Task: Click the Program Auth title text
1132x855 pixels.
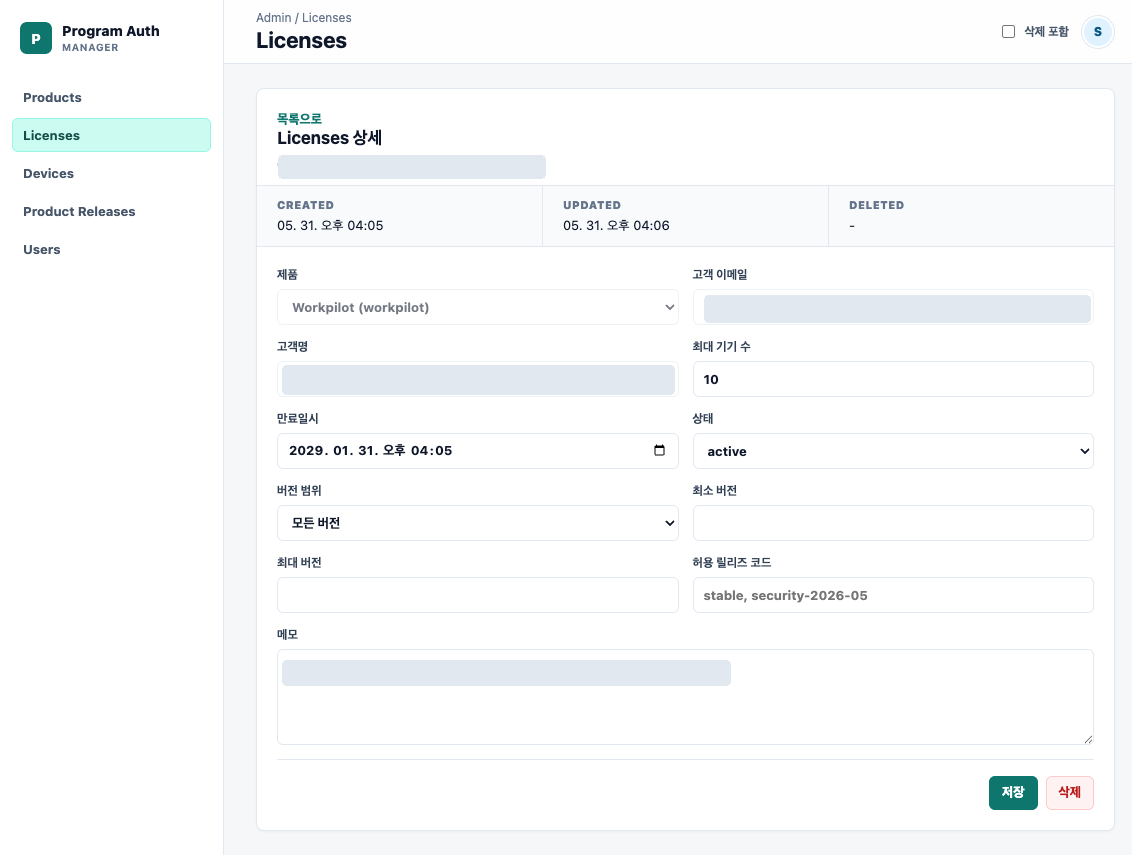Action: [x=110, y=31]
